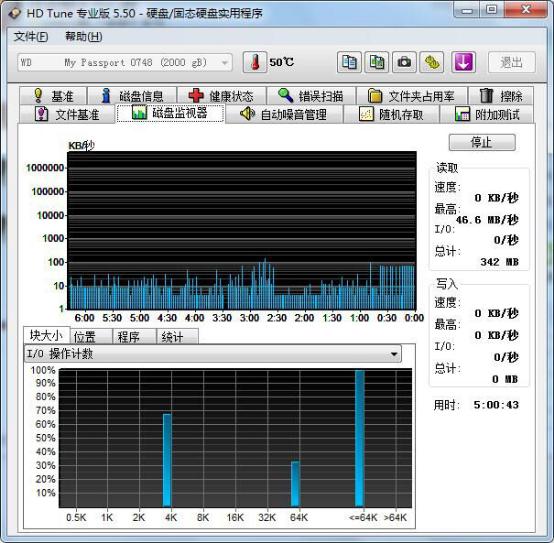Open the 磁盘信息 tab

coord(132,96)
